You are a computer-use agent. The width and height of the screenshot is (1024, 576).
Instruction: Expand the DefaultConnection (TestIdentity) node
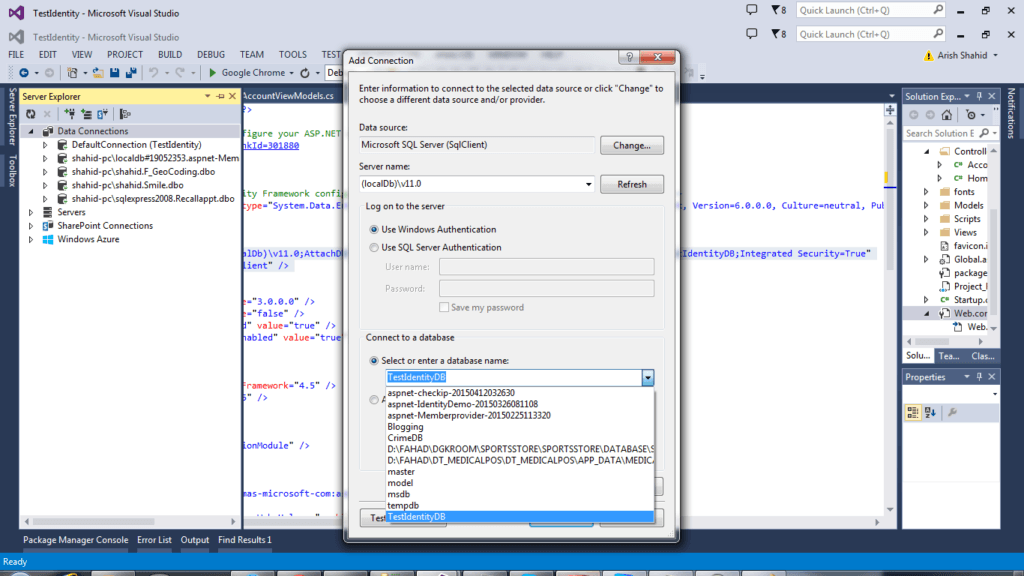[45, 145]
